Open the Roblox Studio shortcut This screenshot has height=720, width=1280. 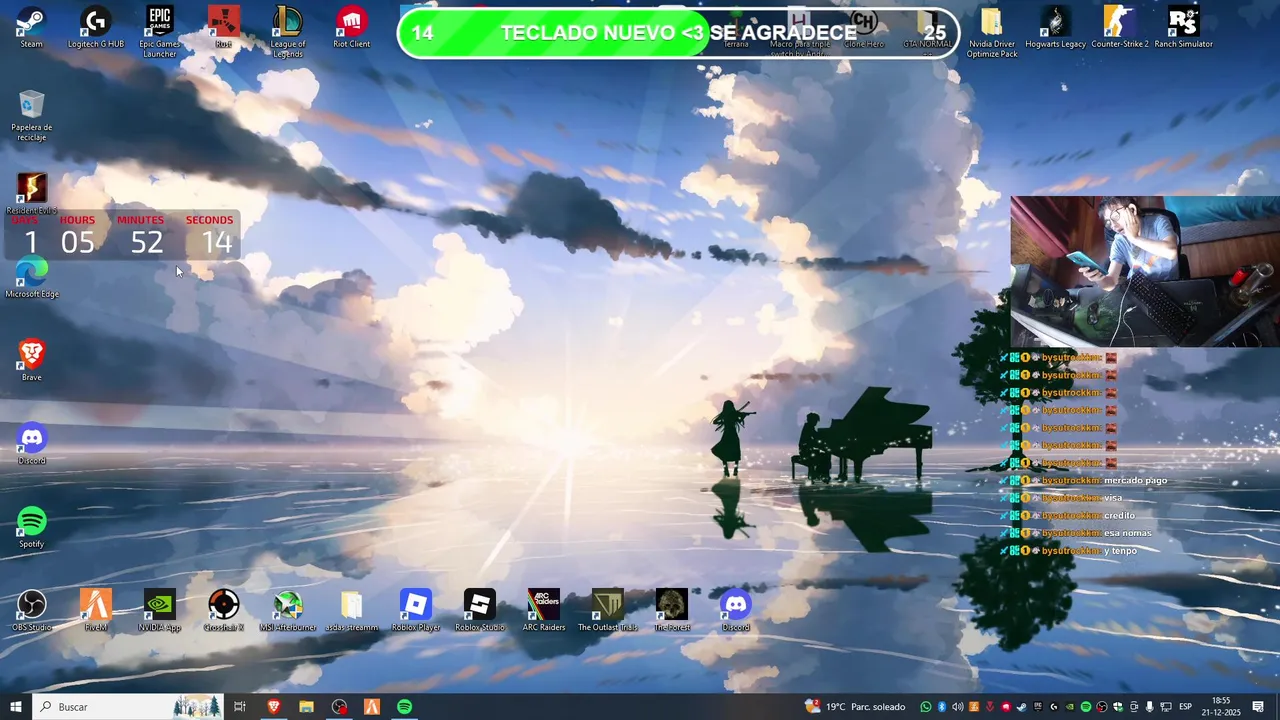tap(480, 610)
